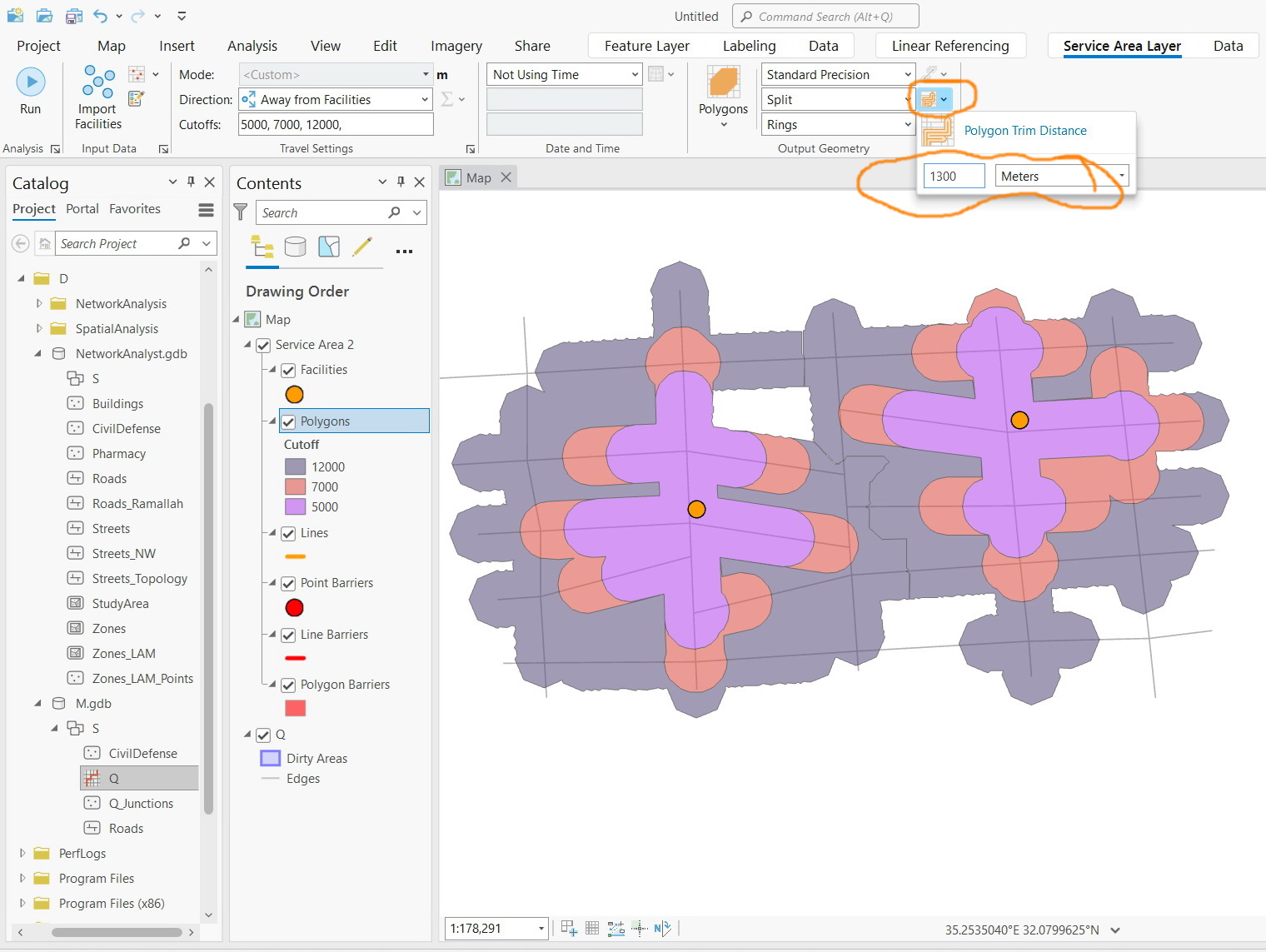The width and height of the screenshot is (1266, 952).
Task: Open the Direction dropdown in Travel Settings
Action: (x=423, y=99)
